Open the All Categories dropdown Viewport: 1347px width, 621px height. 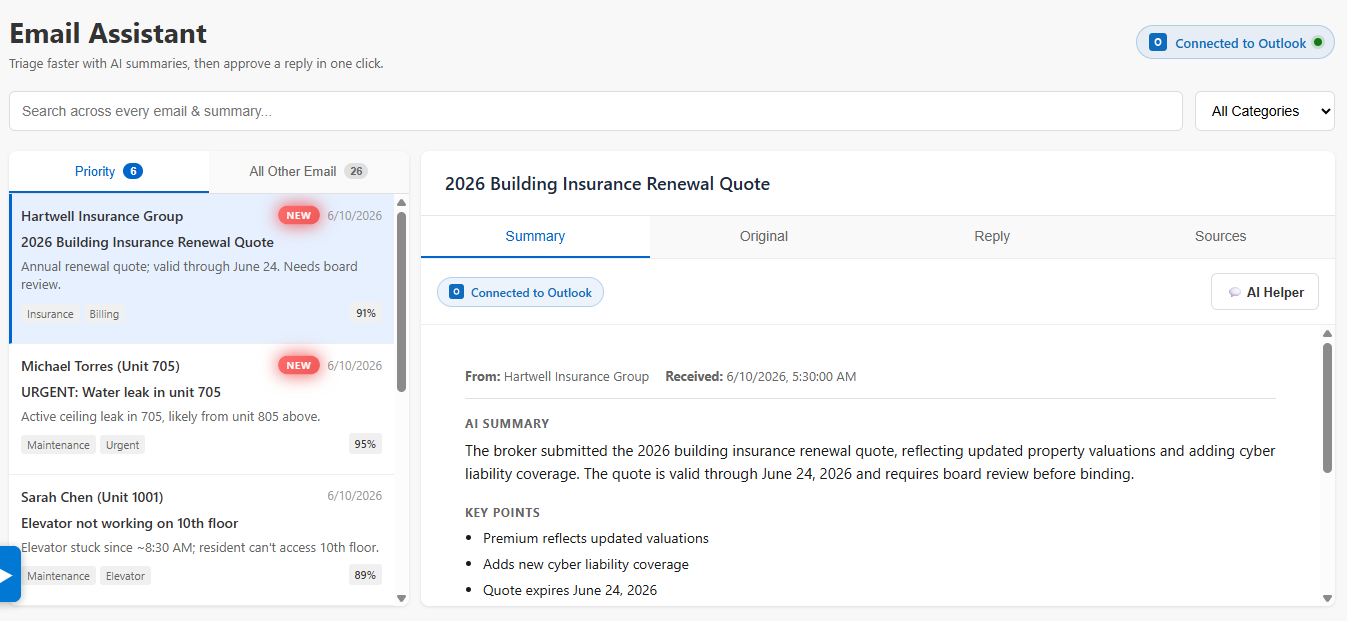click(x=1265, y=111)
